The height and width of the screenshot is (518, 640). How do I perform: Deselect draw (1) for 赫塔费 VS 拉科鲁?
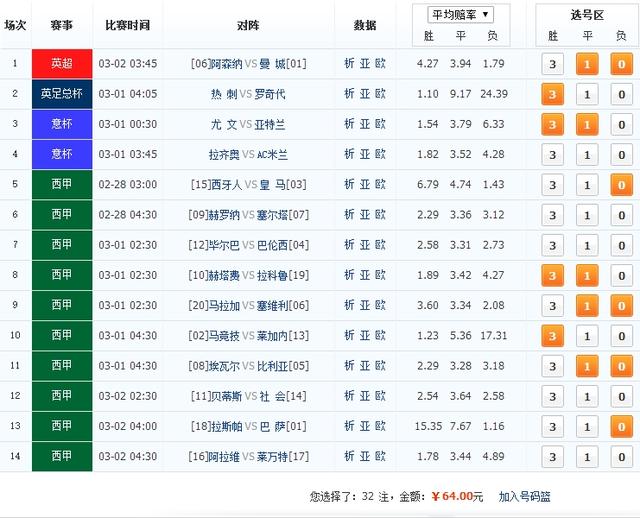click(587, 276)
